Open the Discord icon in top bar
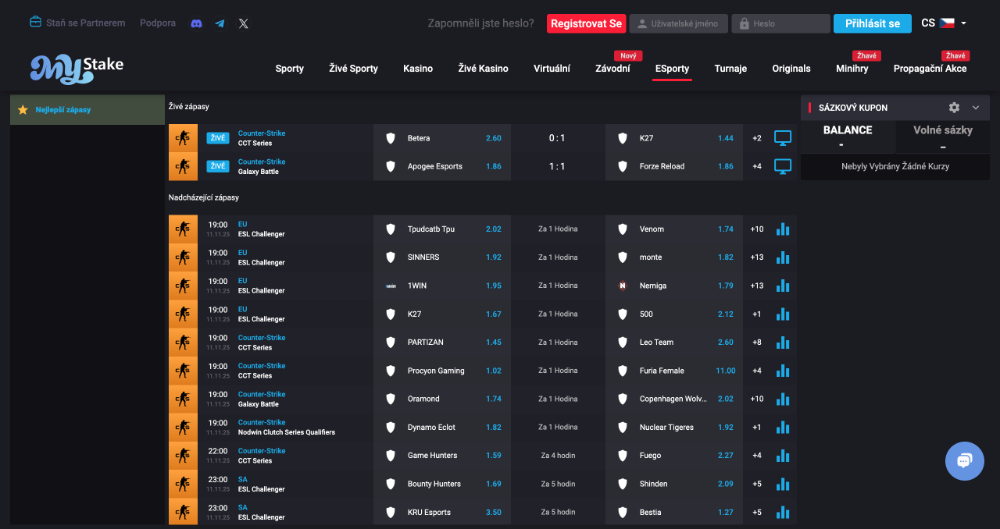 tap(196, 23)
